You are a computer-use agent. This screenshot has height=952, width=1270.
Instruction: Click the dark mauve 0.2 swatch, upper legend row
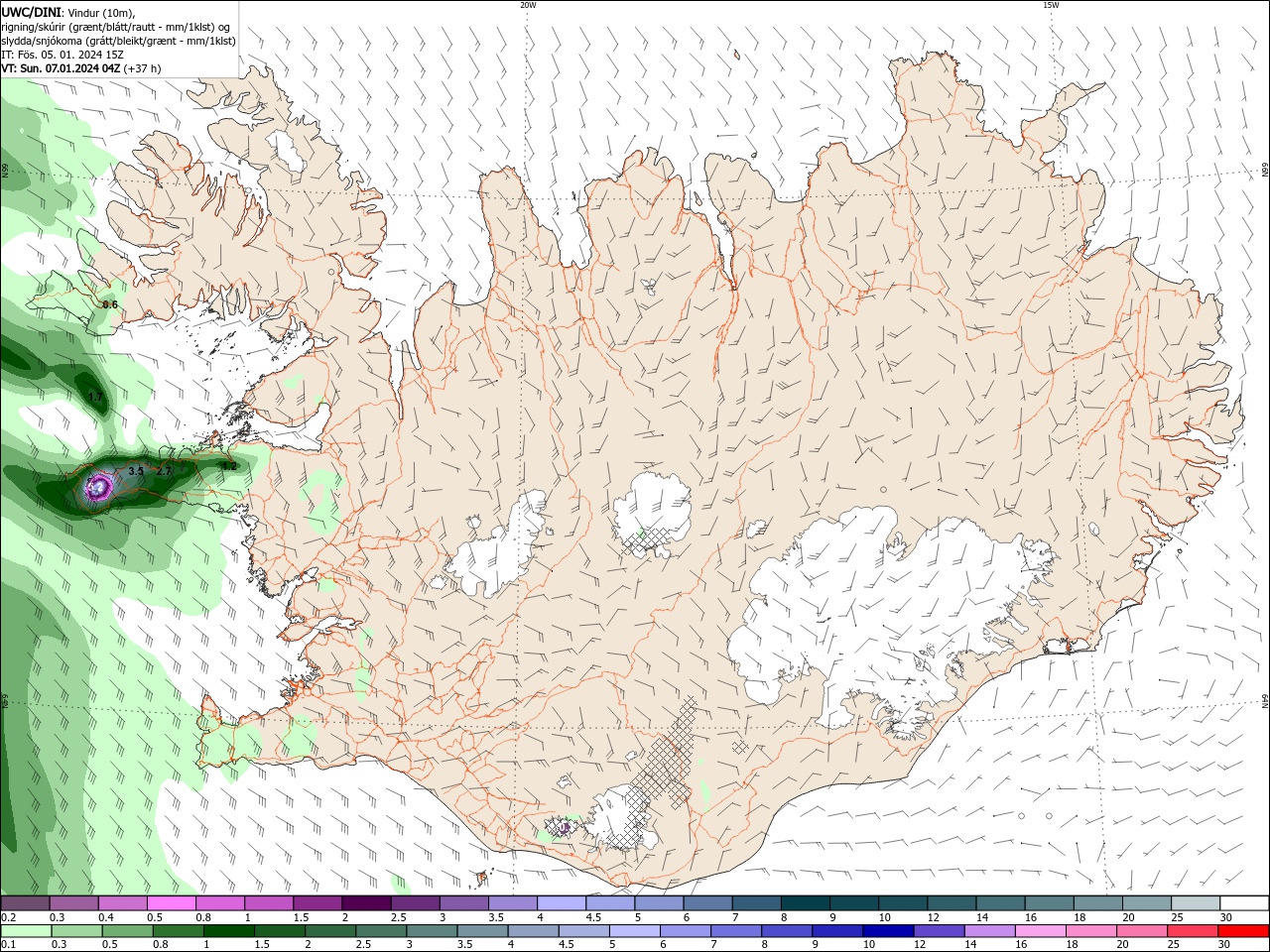(25, 903)
